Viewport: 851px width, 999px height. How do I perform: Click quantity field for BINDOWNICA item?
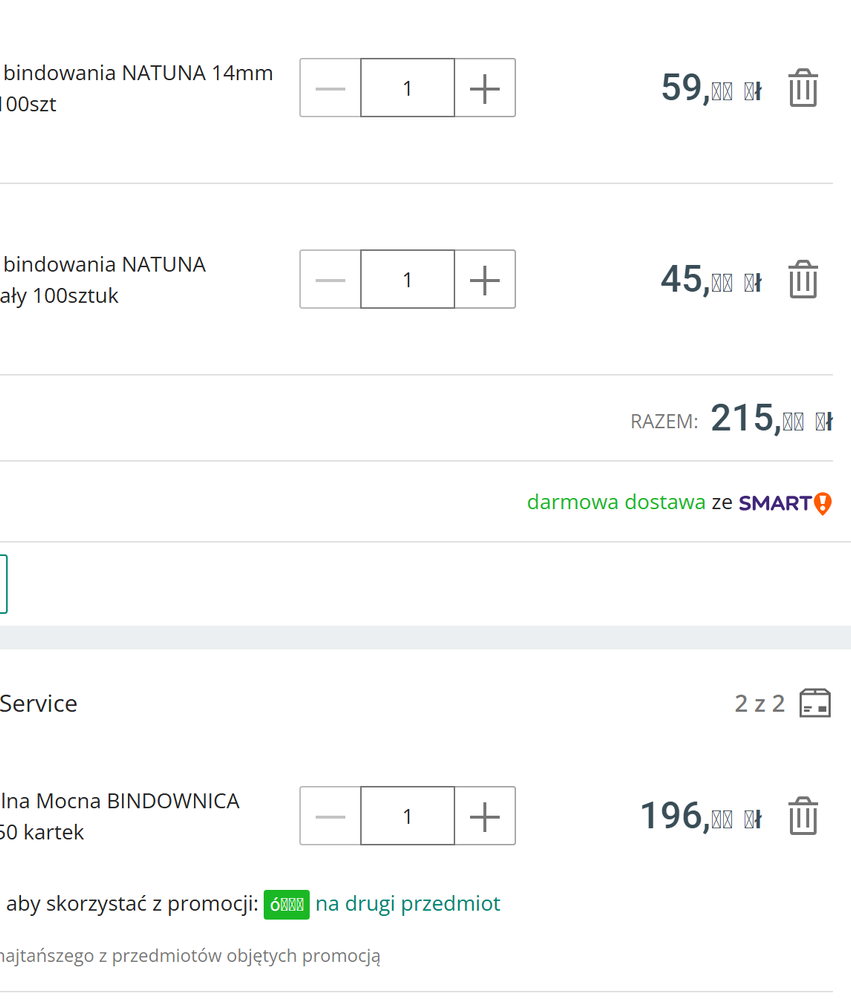tap(407, 817)
